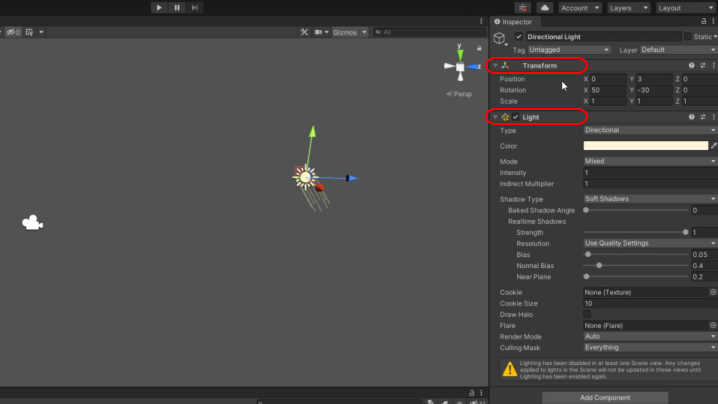Toggle the Persp projection label

pyautogui.click(x=459, y=94)
